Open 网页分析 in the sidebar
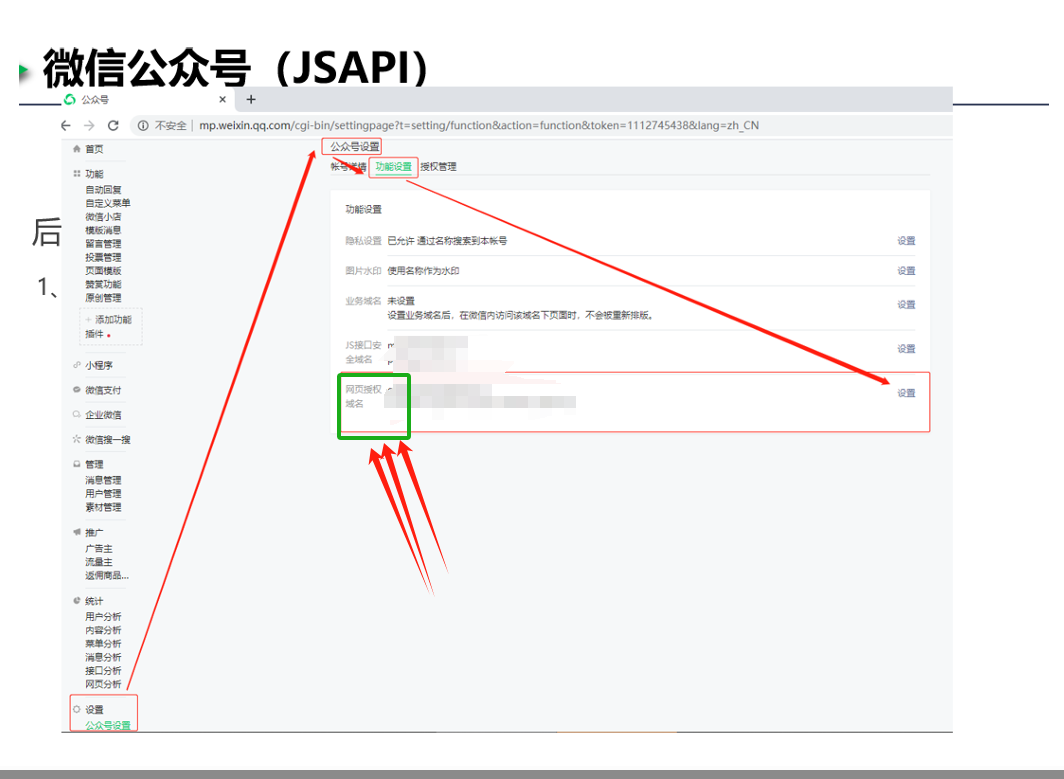The width and height of the screenshot is (1064, 779). click(x=103, y=685)
